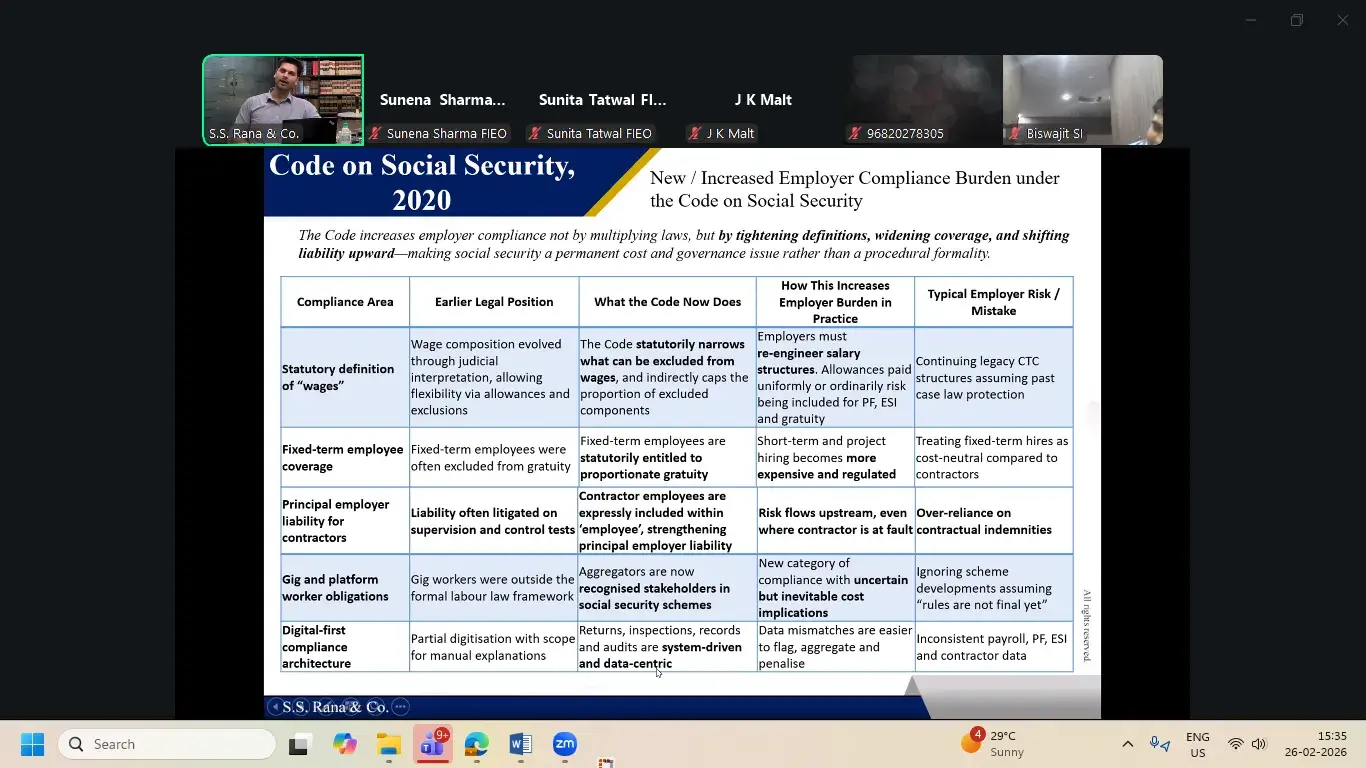Open the slide show more options ellipsis
This screenshot has height=768, width=1366.
pos(400,707)
